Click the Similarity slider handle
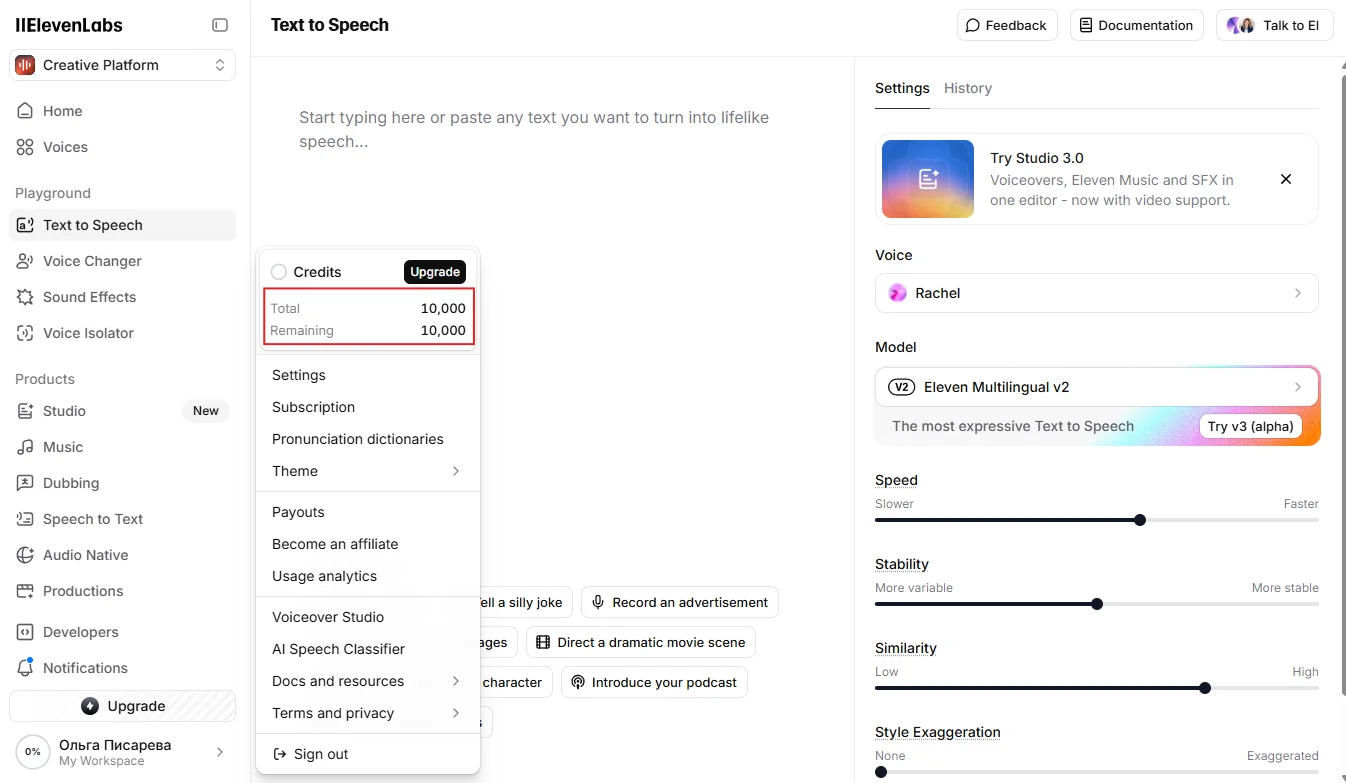The image size is (1346, 783). point(1205,688)
